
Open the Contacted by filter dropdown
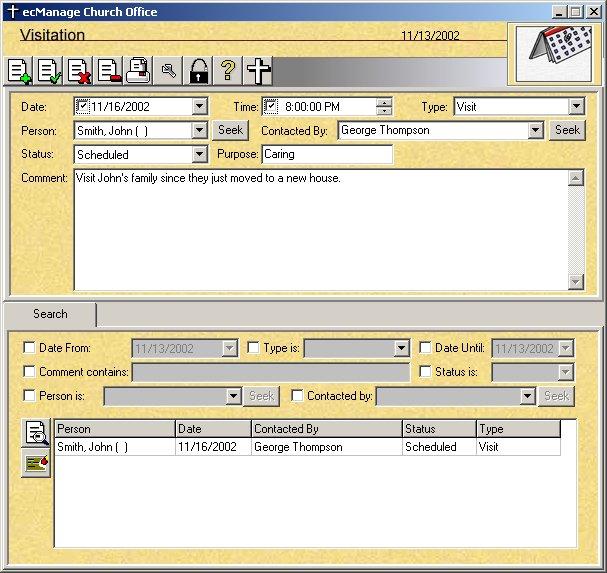click(x=527, y=396)
